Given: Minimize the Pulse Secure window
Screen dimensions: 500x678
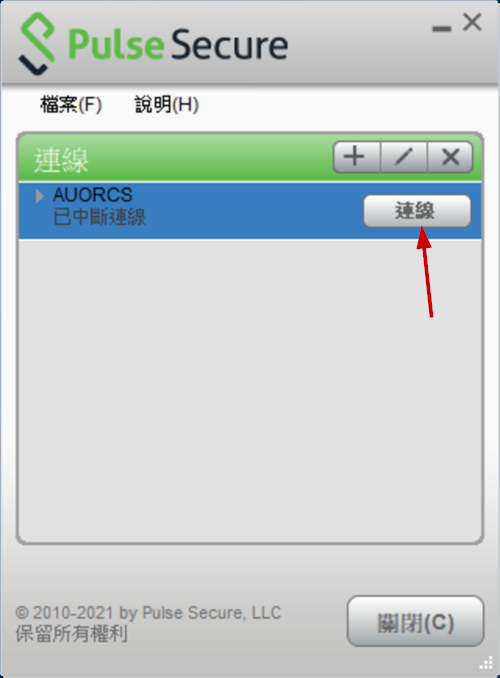Looking at the screenshot, I should tap(442, 29).
